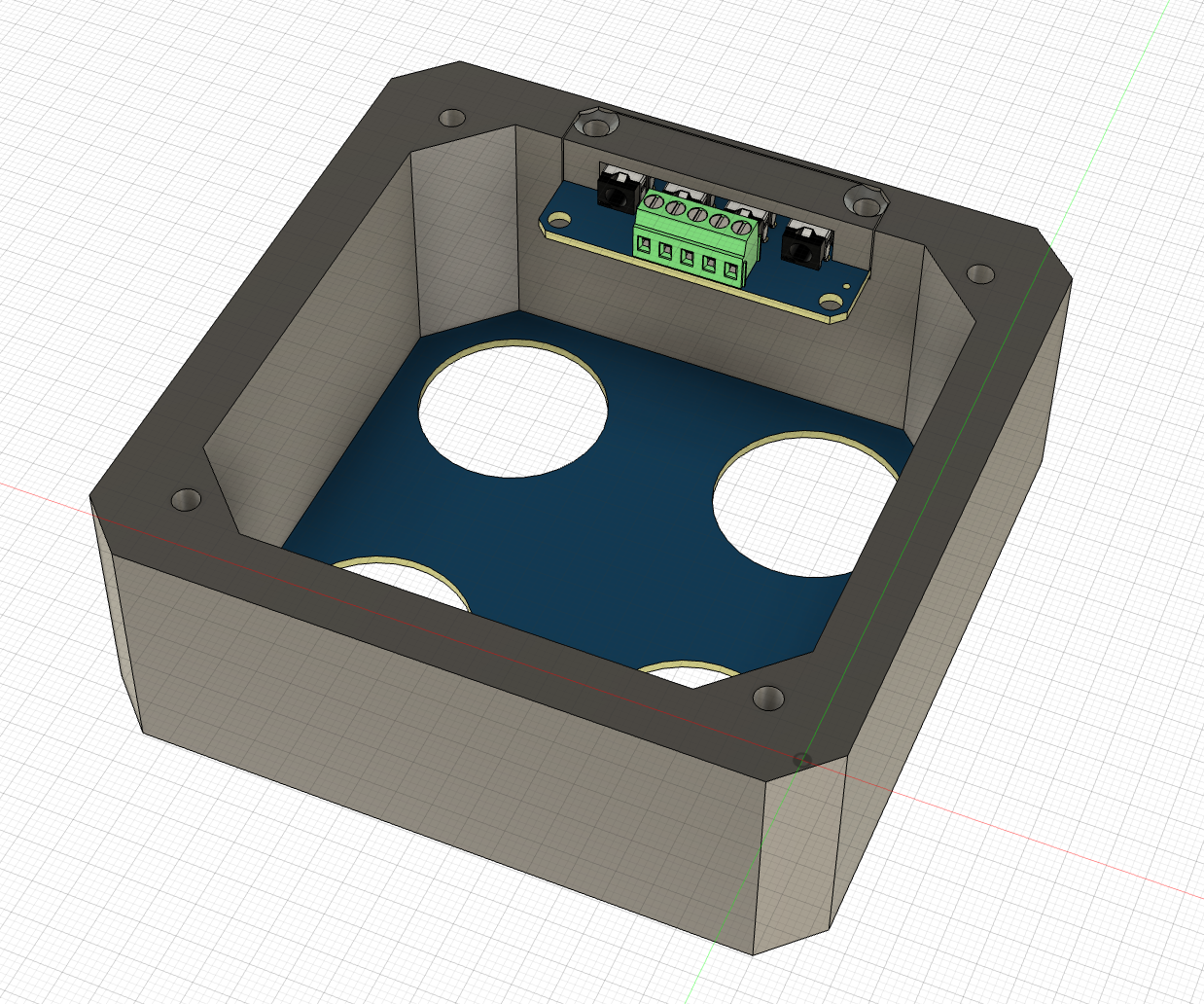Image resolution: width=1204 pixels, height=1004 pixels.
Task: Click the origin point marker on the grid
Action: pos(802,758)
